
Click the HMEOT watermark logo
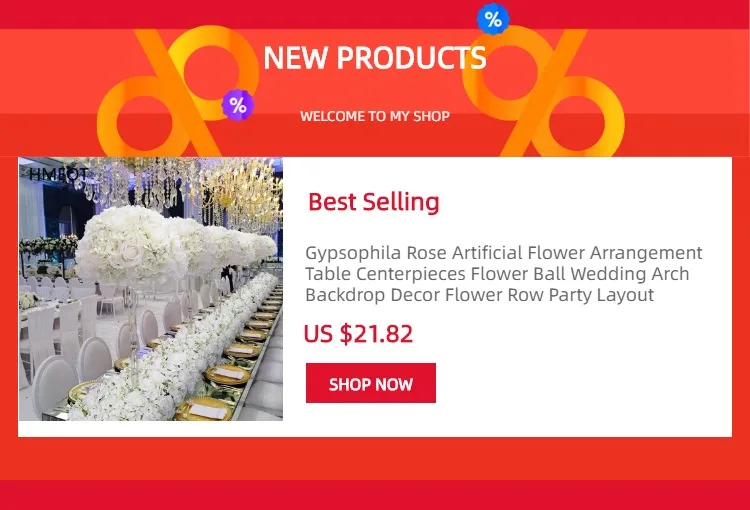(58, 175)
